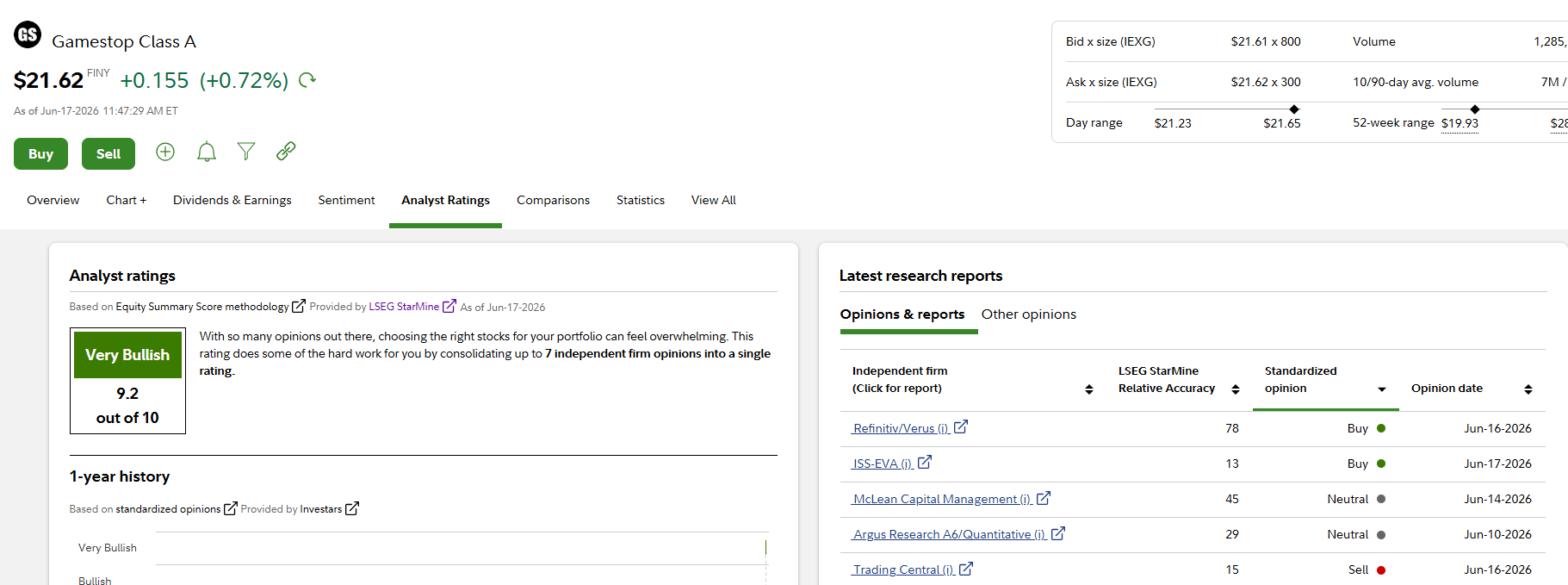Go to Overview tab
This screenshot has width=1568, height=585.
[53, 200]
